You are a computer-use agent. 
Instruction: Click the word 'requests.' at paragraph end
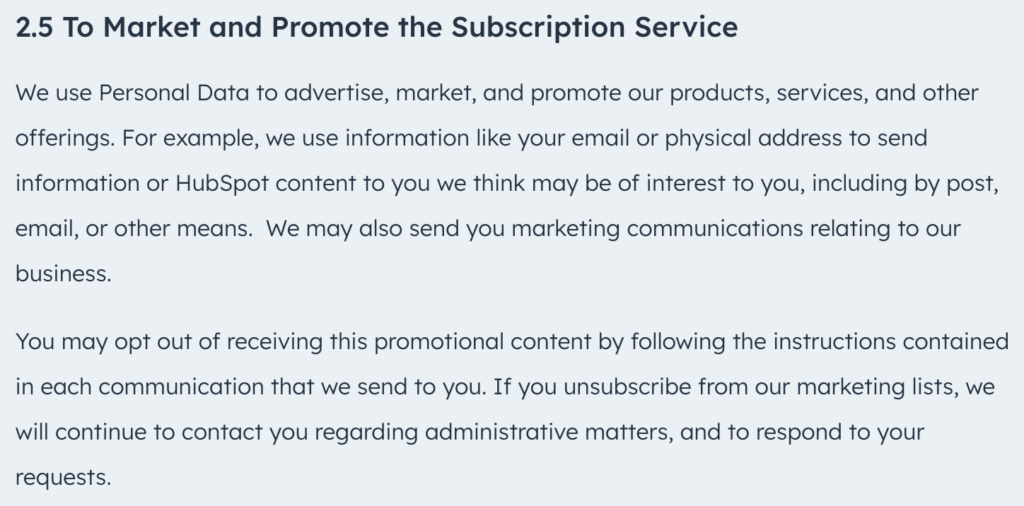pos(63,477)
